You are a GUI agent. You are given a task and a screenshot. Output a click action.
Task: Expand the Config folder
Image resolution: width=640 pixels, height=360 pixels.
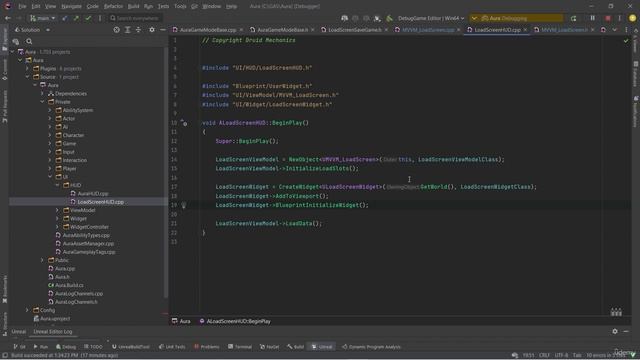27,310
